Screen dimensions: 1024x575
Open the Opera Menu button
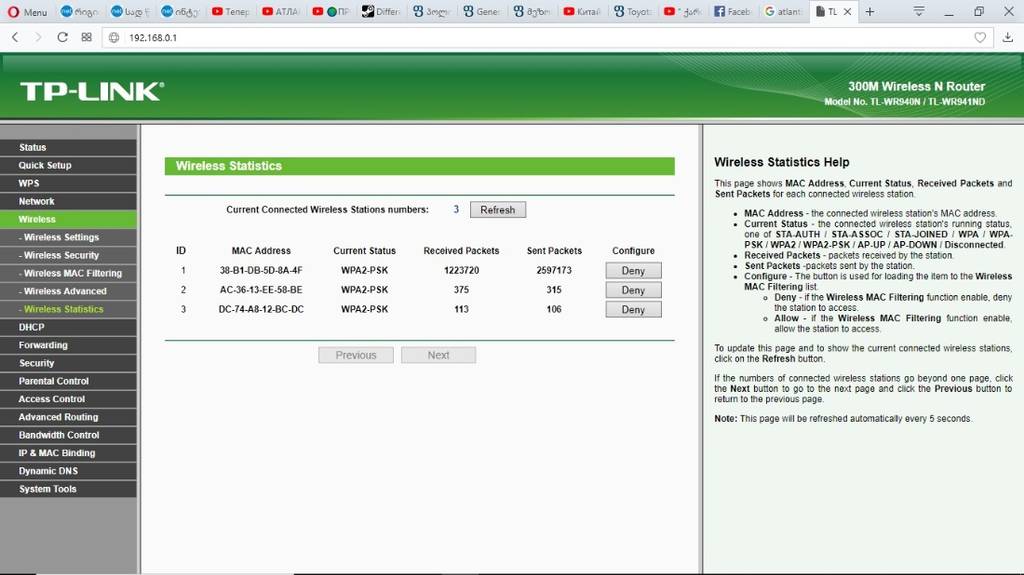(27, 12)
